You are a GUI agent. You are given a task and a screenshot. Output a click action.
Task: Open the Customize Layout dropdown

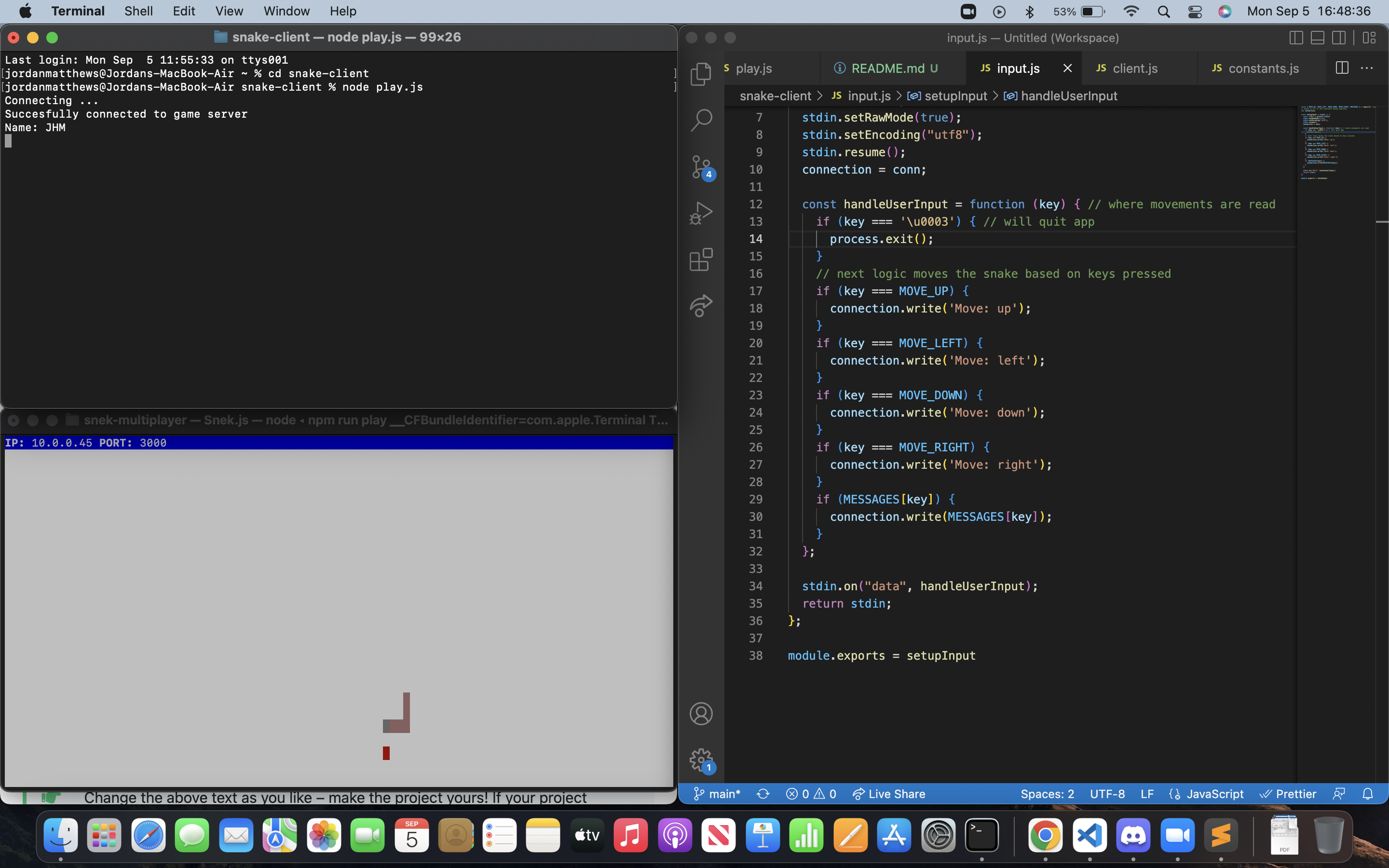[x=1370, y=38]
